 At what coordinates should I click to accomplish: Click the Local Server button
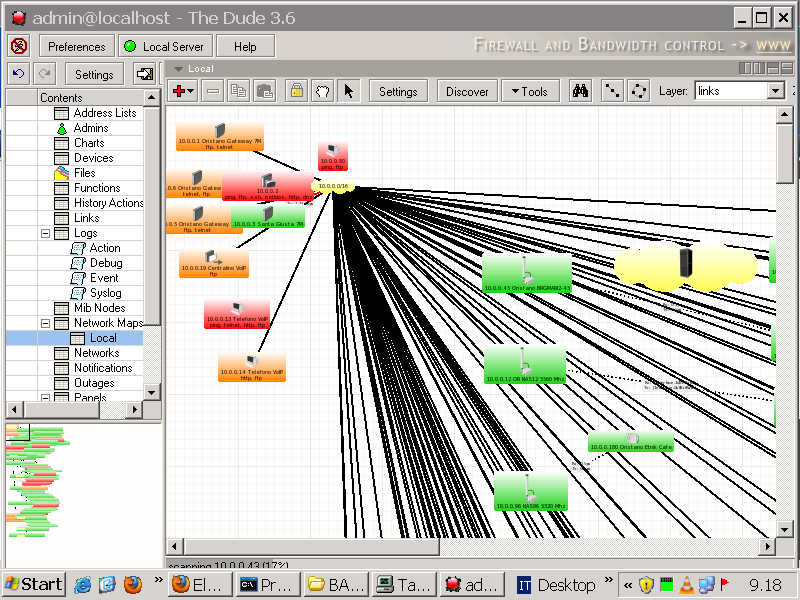coord(165,46)
